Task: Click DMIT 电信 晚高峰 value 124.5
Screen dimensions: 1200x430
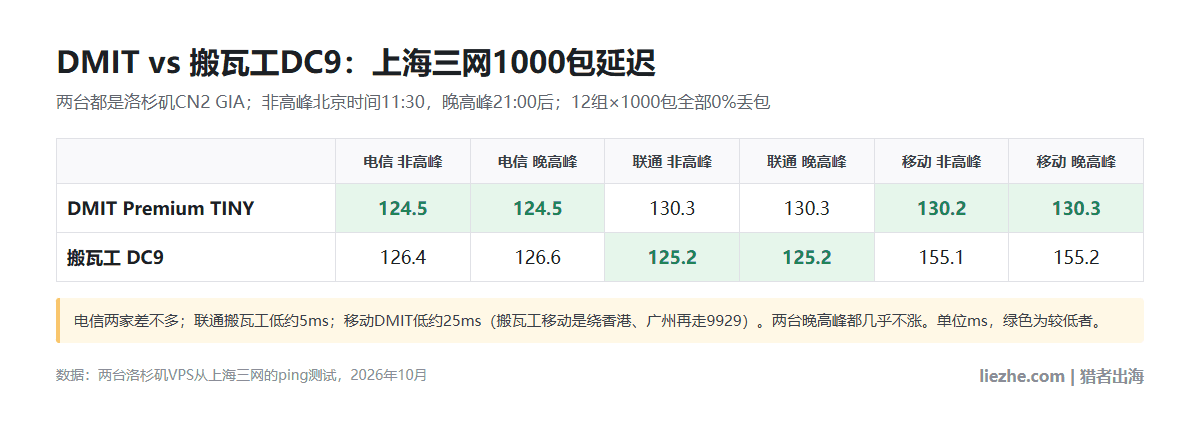Action: [537, 208]
